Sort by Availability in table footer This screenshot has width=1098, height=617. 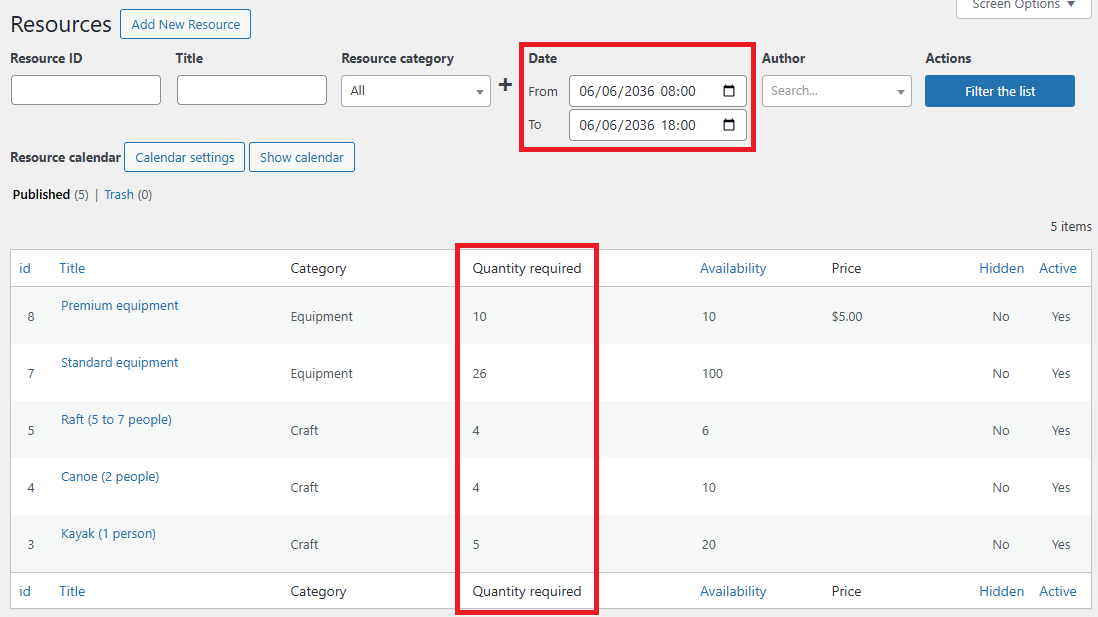(733, 591)
